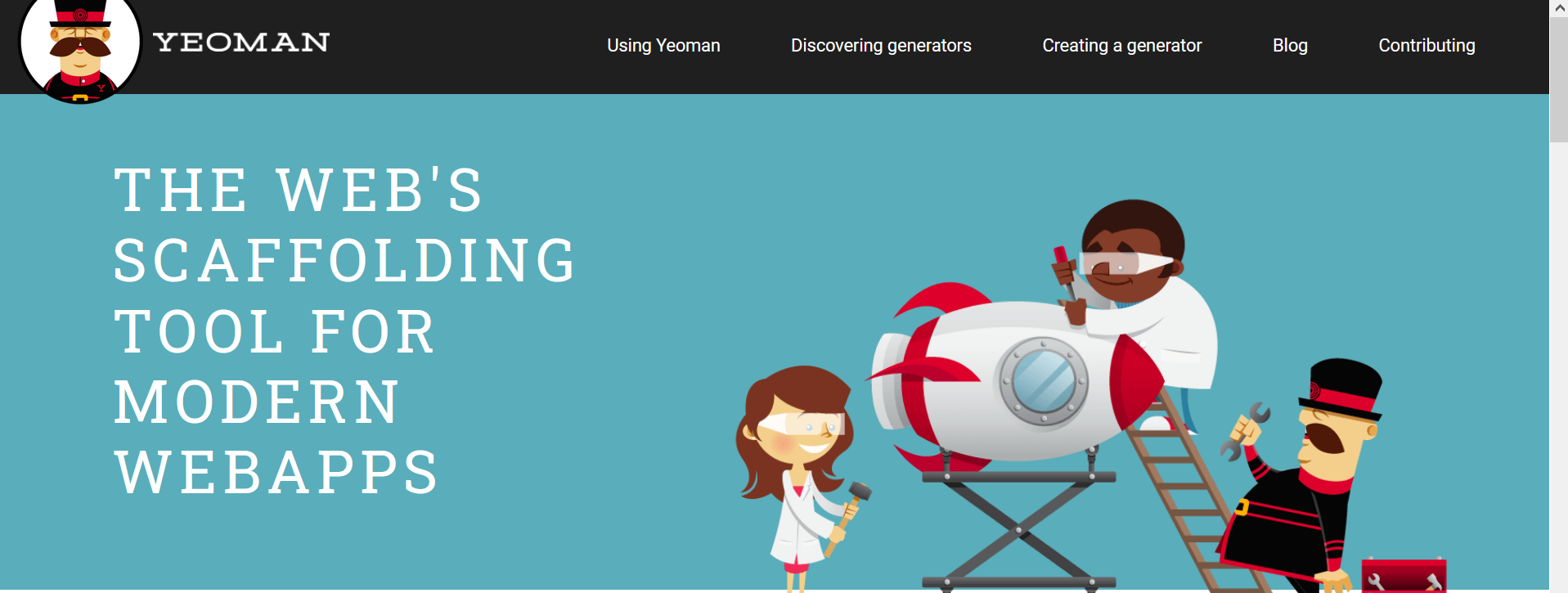Screen dimensions: 1568x593
Task: Click the vertical scrollbar thumb
Action: point(1559,79)
